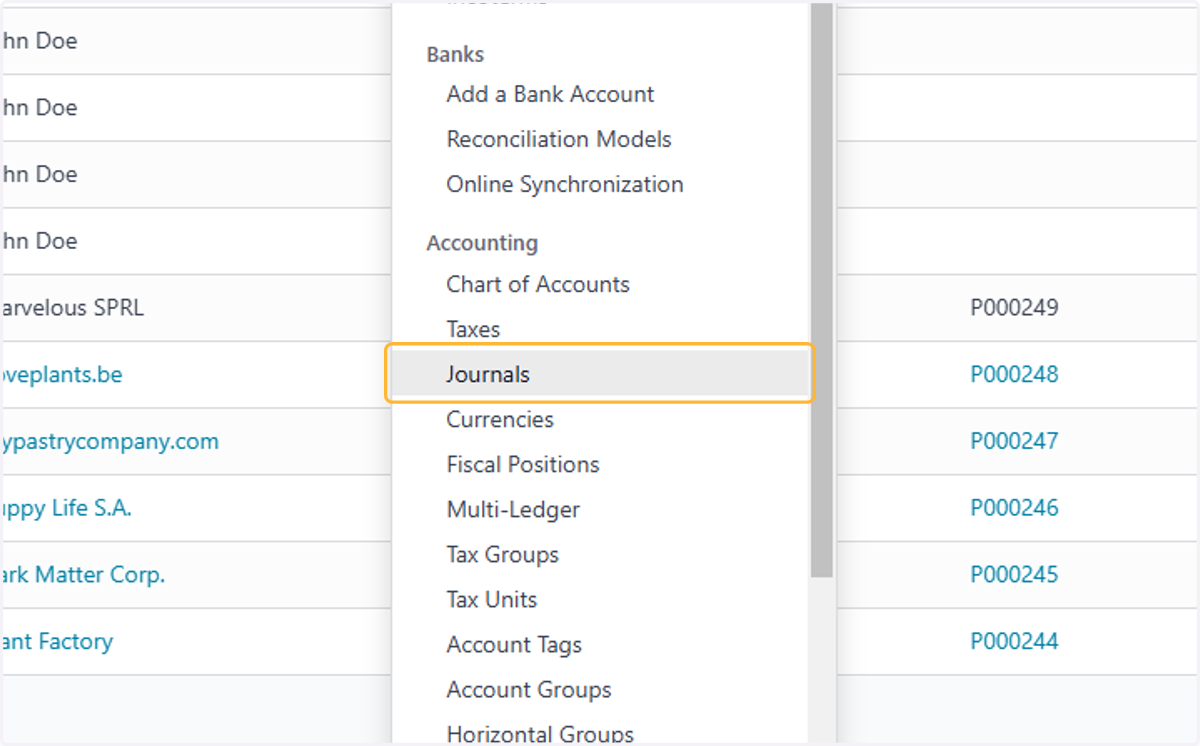Select Horizontal Groups menu entry
Image resolution: width=1200 pixels, height=746 pixels.
pos(540,734)
